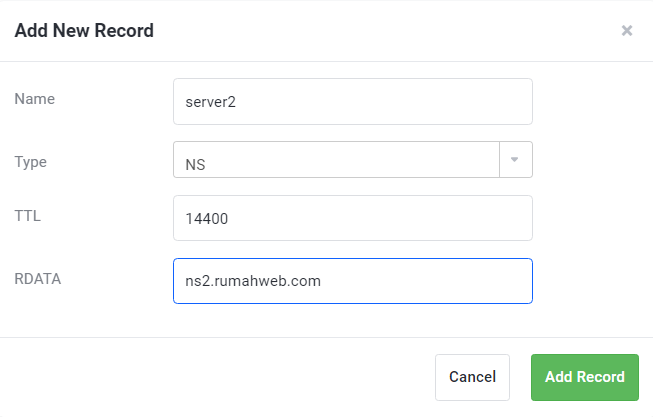
Task: Click the dropdown caret of the Type selector
Action: coord(516,160)
